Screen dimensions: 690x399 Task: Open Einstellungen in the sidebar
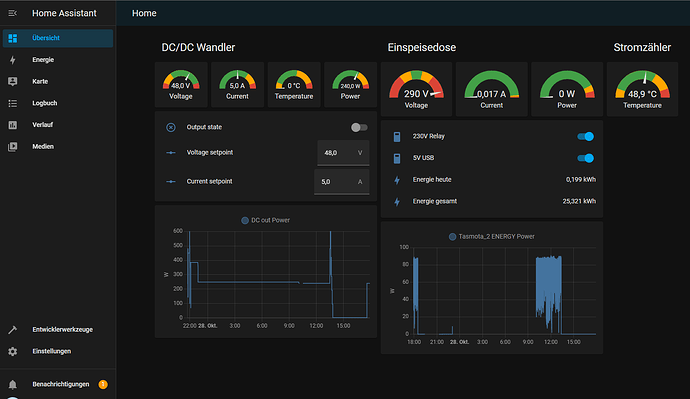(58, 351)
